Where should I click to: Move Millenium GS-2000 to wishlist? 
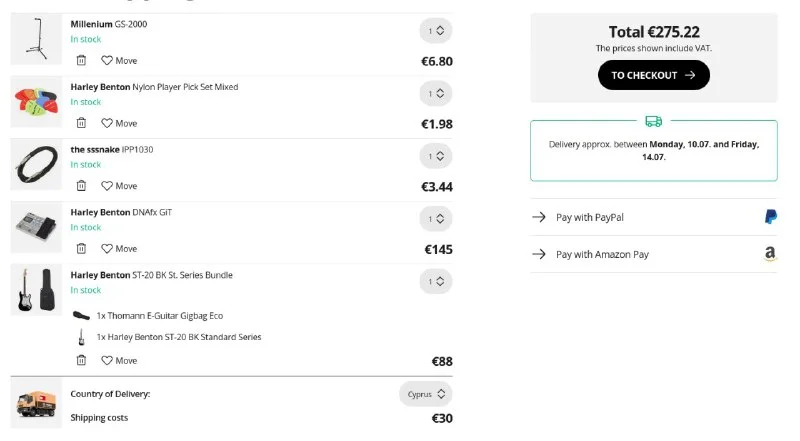tap(119, 61)
